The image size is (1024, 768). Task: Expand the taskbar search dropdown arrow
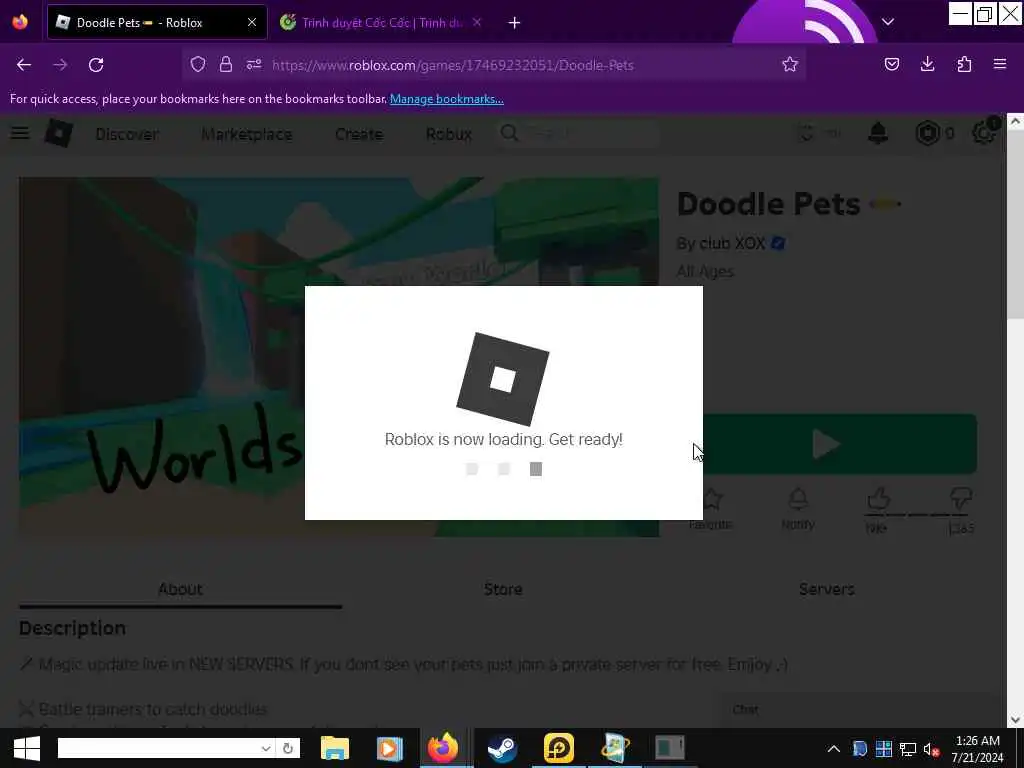266,748
